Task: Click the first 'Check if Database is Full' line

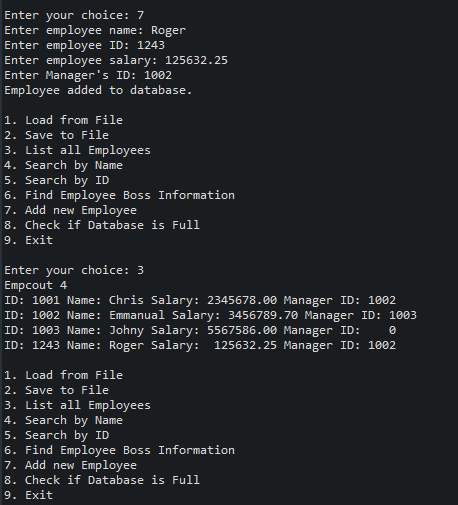Action: [102, 225]
